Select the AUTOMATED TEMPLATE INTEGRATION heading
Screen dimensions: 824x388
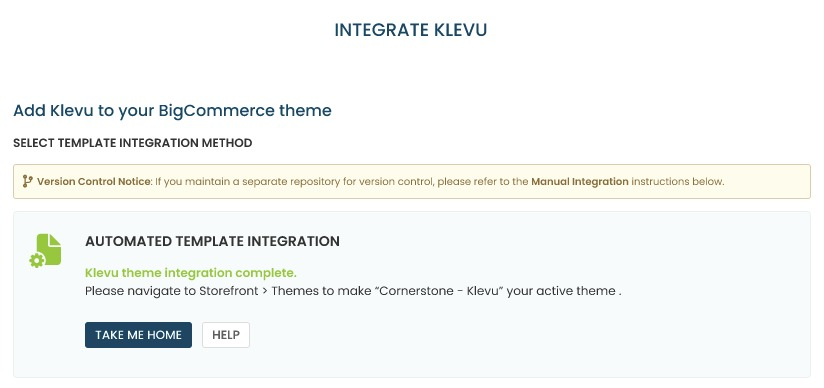(x=212, y=241)
